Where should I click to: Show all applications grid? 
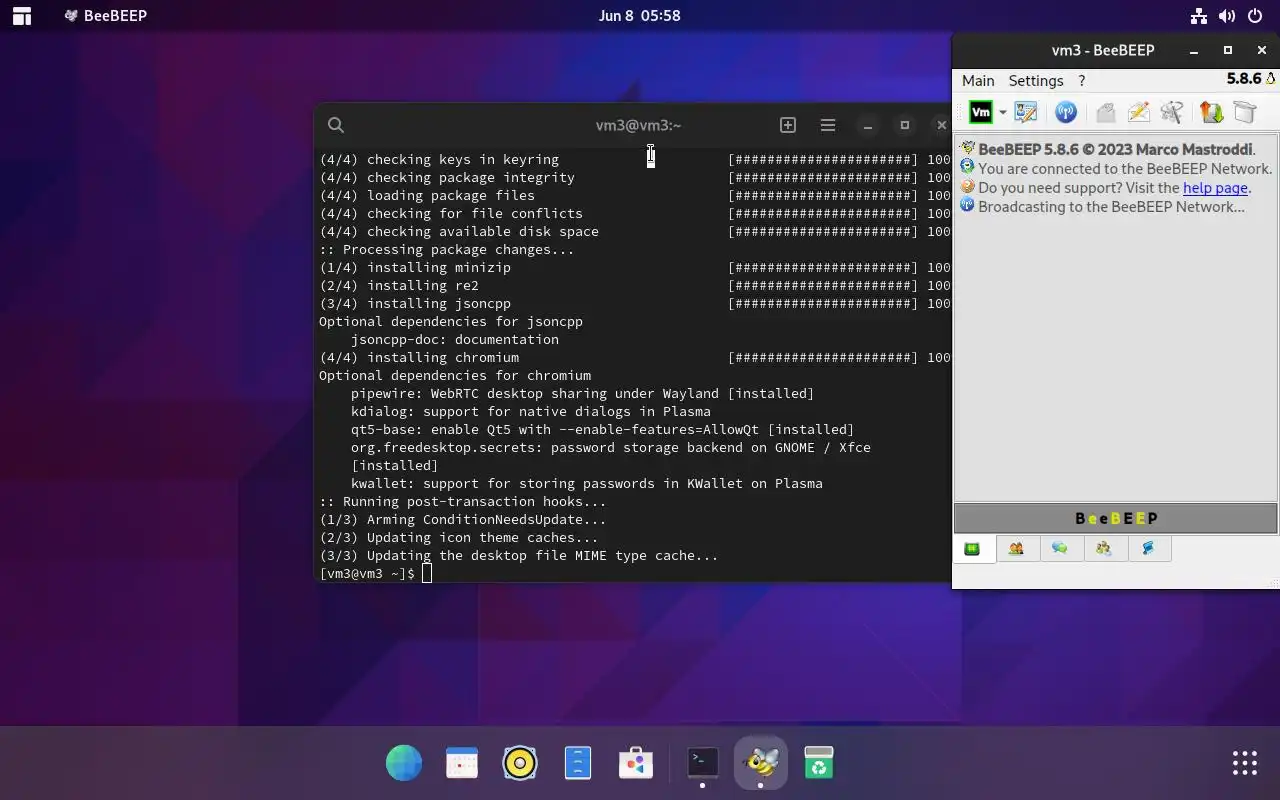1245,763
